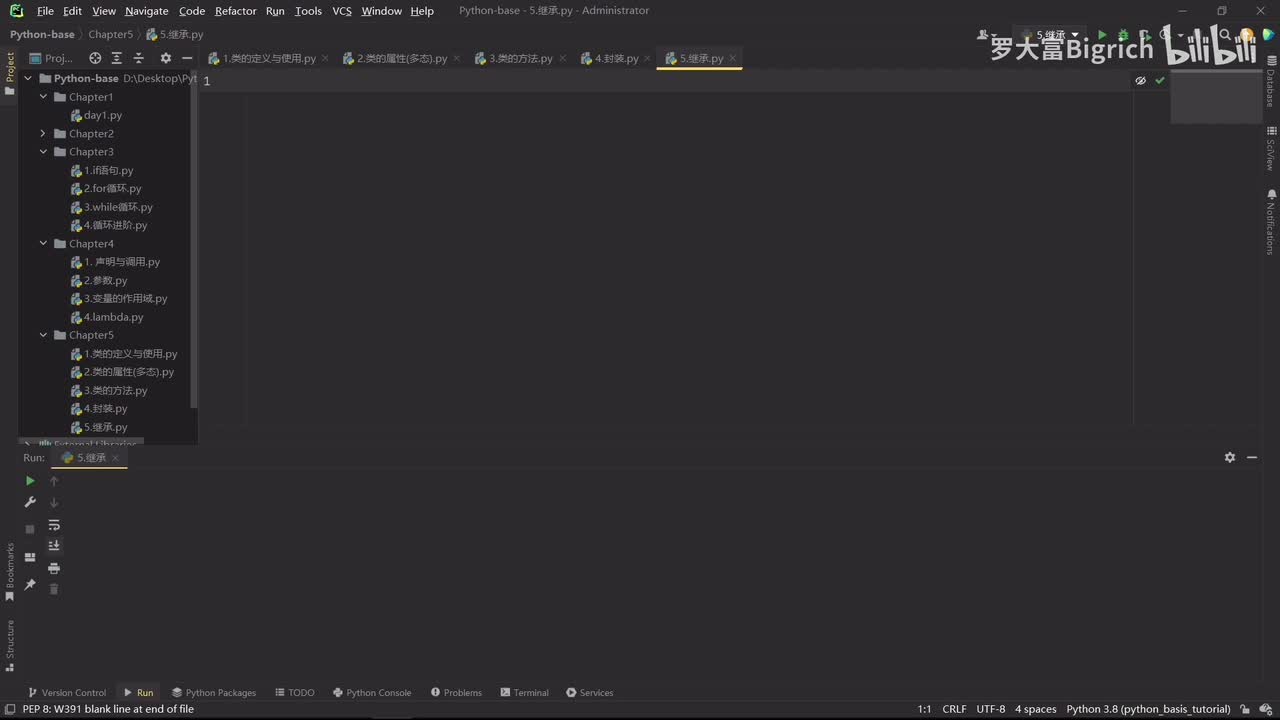Open the VCS menu

[x=342, y=11]
